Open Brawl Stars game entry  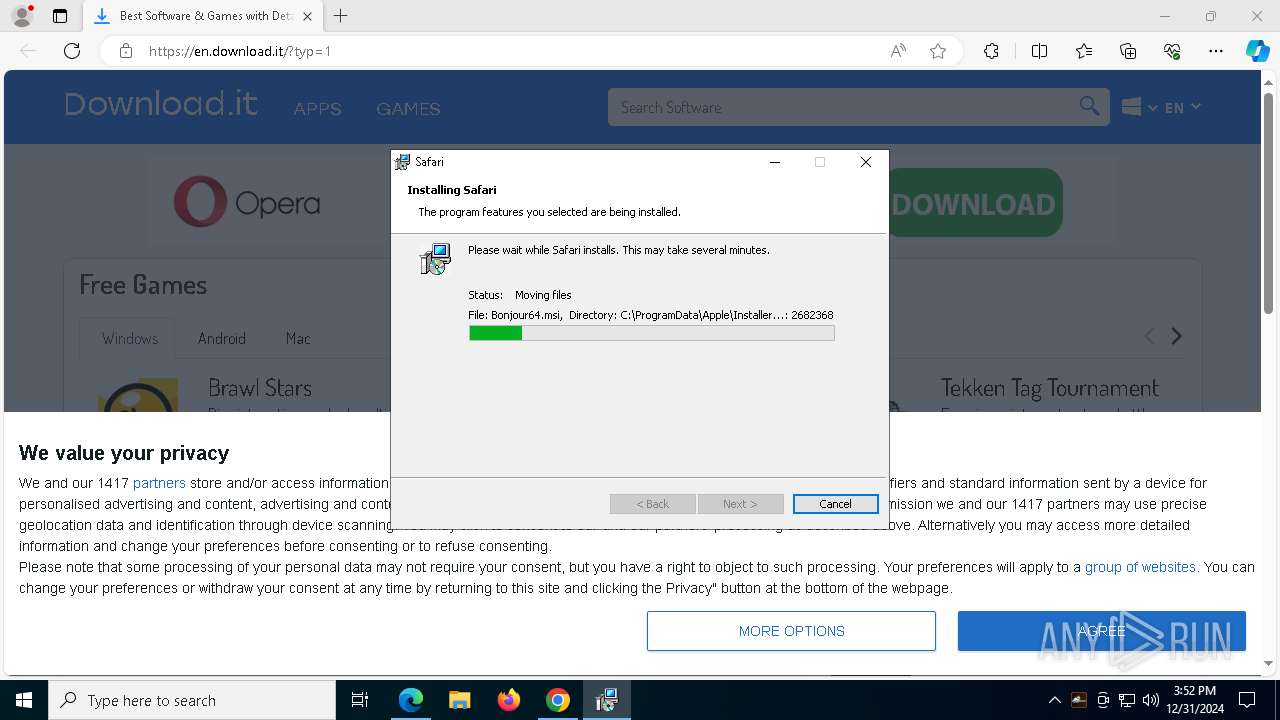tap(260, 388)
